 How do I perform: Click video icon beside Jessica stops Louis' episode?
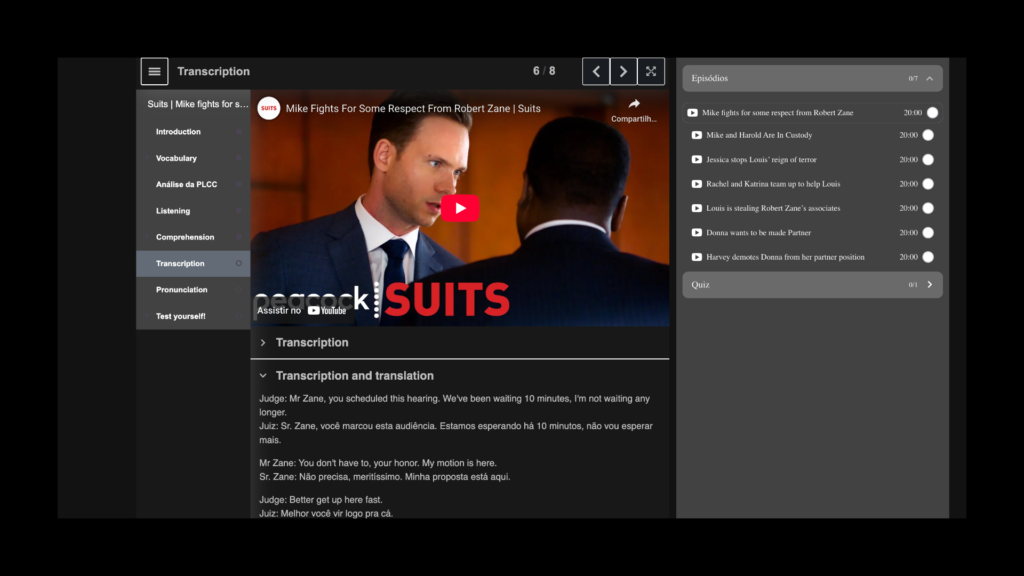point(697,160)
